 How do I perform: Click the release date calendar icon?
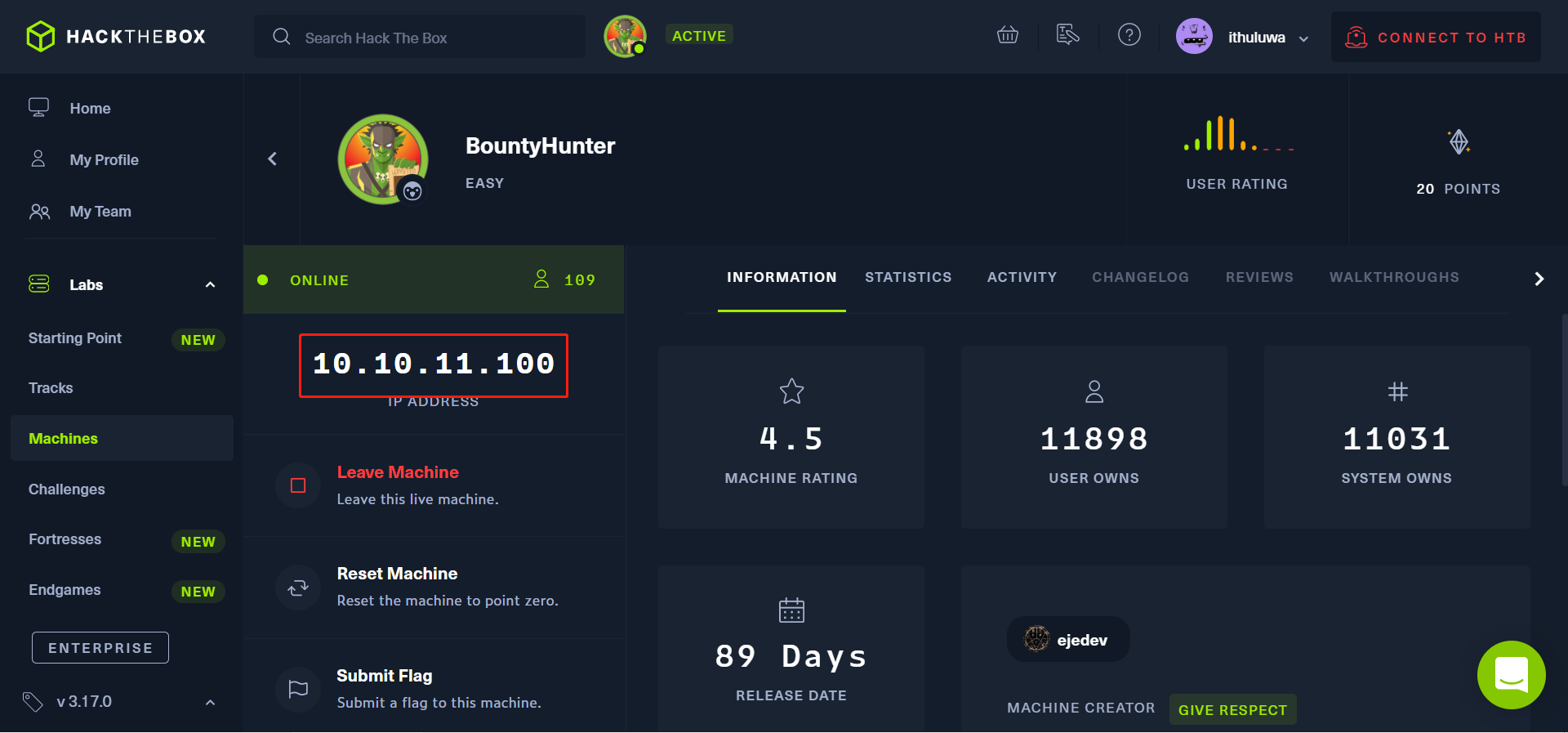click(791, 610)
